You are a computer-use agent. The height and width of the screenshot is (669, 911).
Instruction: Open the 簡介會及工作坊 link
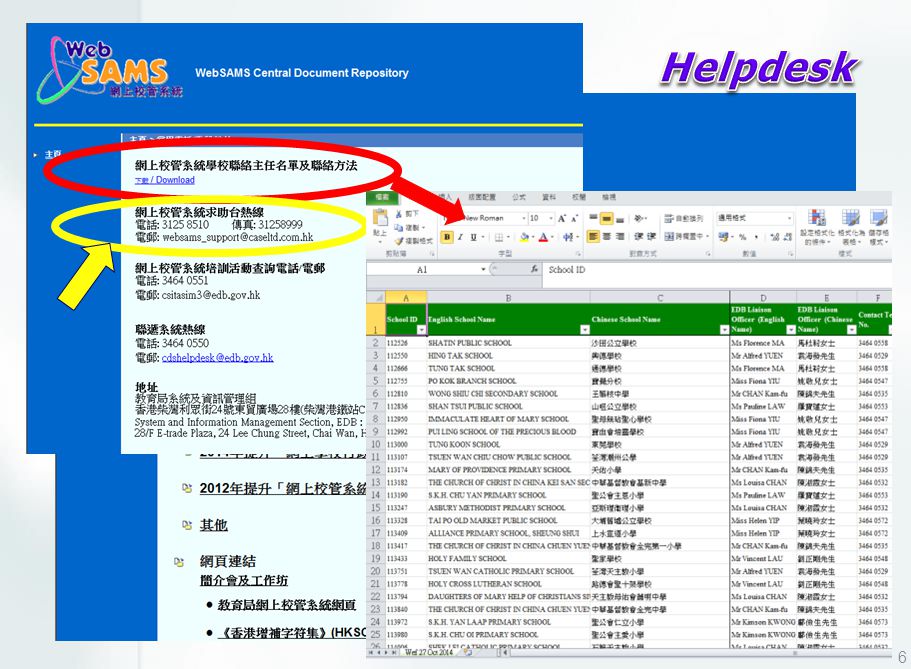click(244, 581)
